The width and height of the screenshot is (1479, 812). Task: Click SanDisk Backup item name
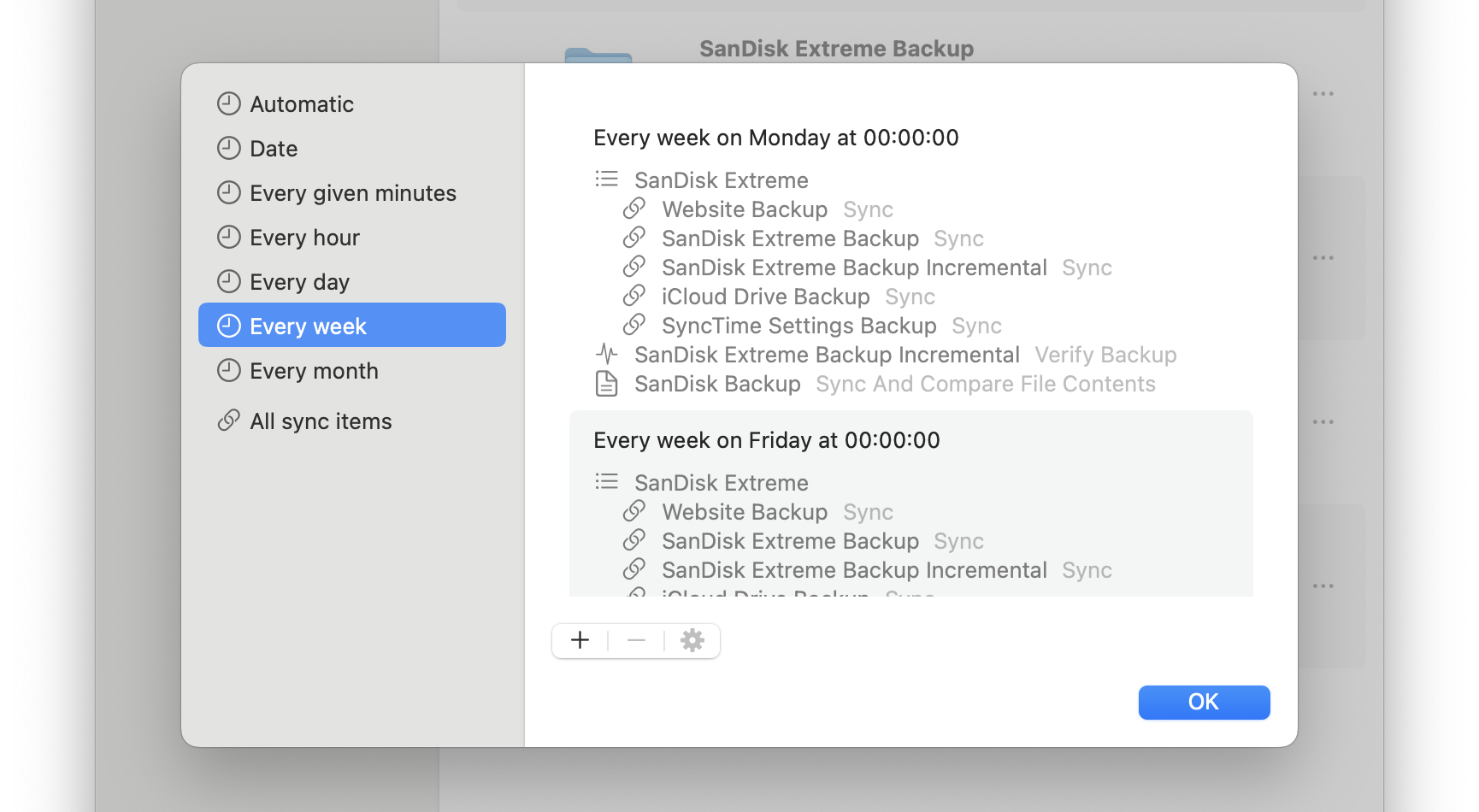(717, 384)
